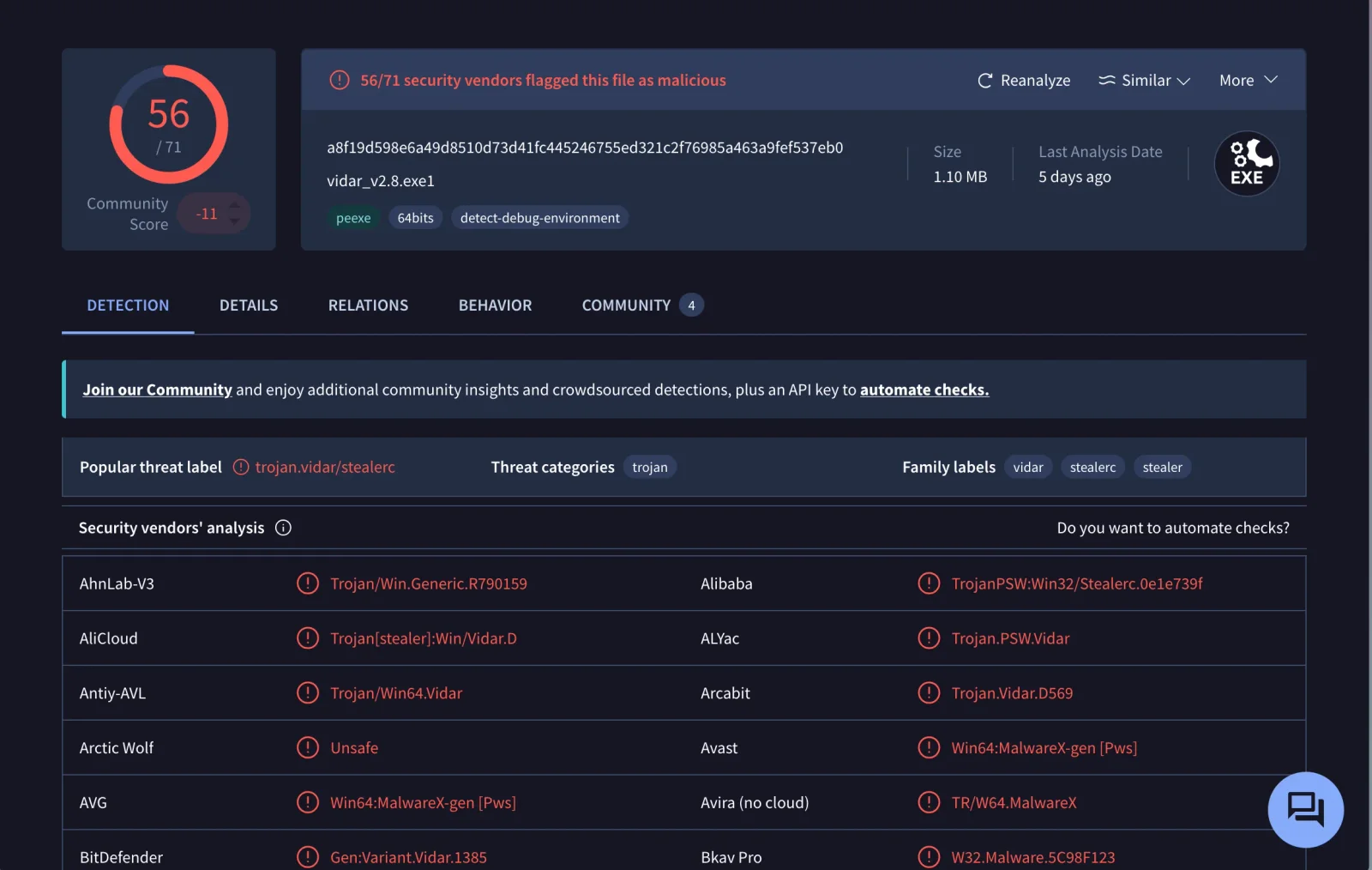
Task: Click the stealerc family label
Action: coord(1092,468)
